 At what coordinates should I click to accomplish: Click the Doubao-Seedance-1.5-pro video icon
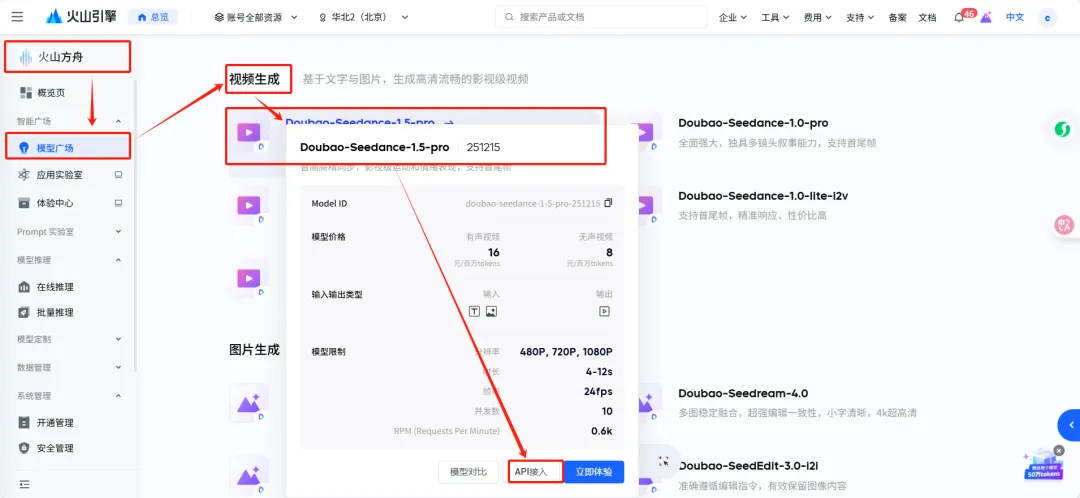(x=249, y=132)
